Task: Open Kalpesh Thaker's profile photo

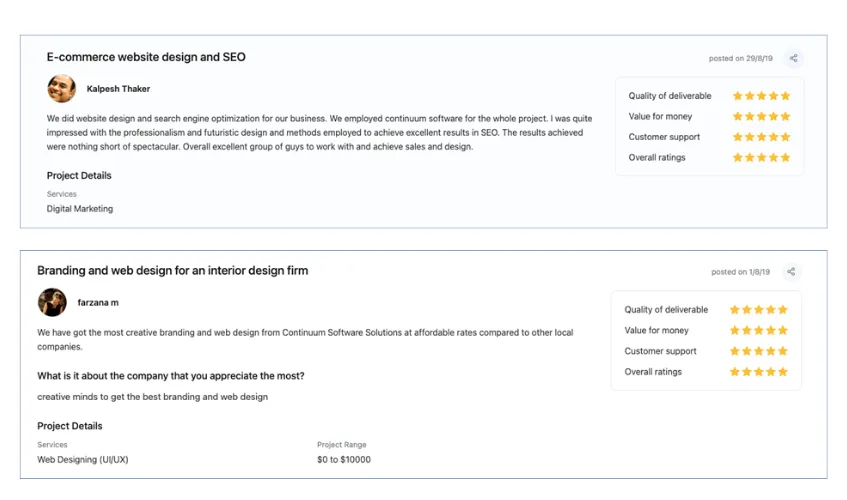Action: point(62,89)
